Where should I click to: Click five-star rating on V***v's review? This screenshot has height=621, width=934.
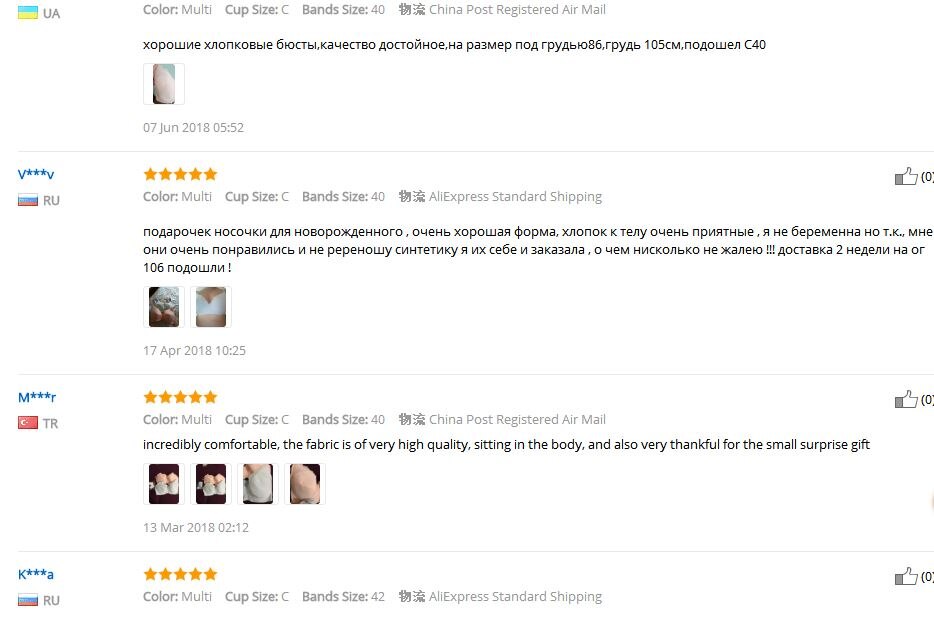click(x=180, y=174)
